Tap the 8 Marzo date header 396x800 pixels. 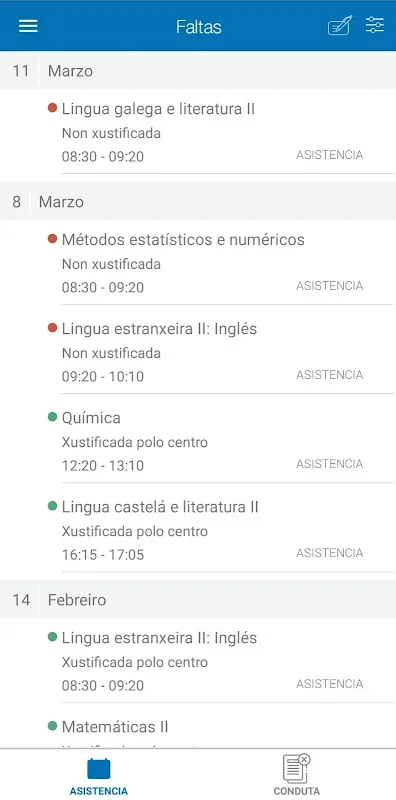[x=198, y=202]
